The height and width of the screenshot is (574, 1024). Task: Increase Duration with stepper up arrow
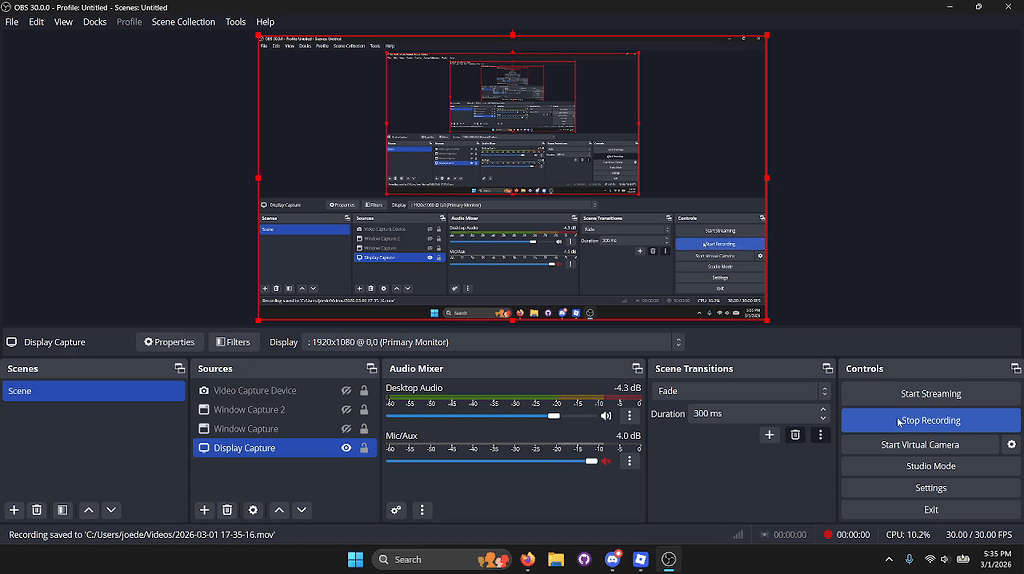[x=823, y=409]
